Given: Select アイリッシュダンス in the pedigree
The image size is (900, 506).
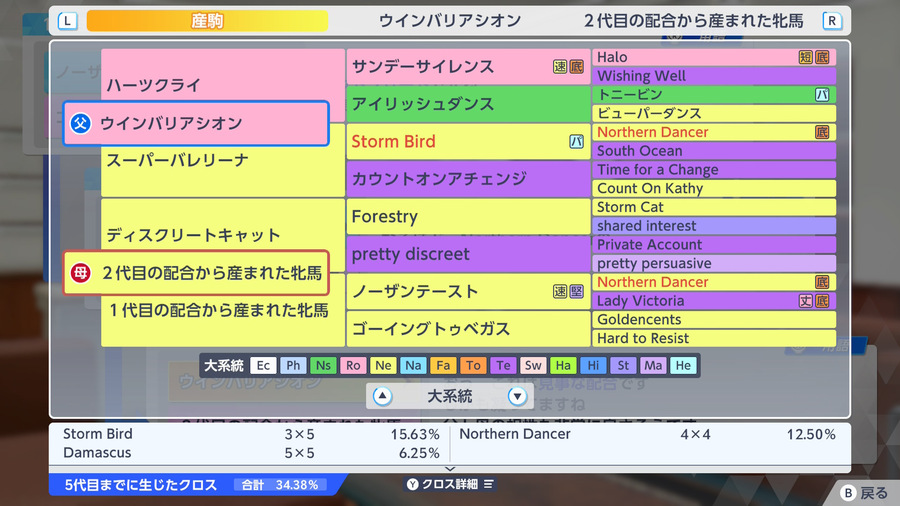Looking at the screenshot, I should [468, 104].
